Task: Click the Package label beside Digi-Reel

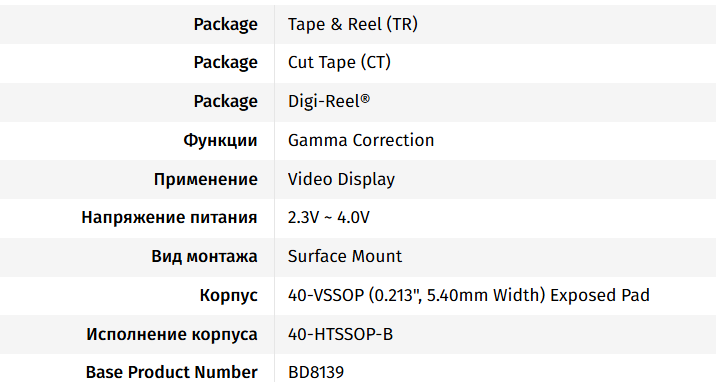Action: pyautogui.click(x=226, y=101)
